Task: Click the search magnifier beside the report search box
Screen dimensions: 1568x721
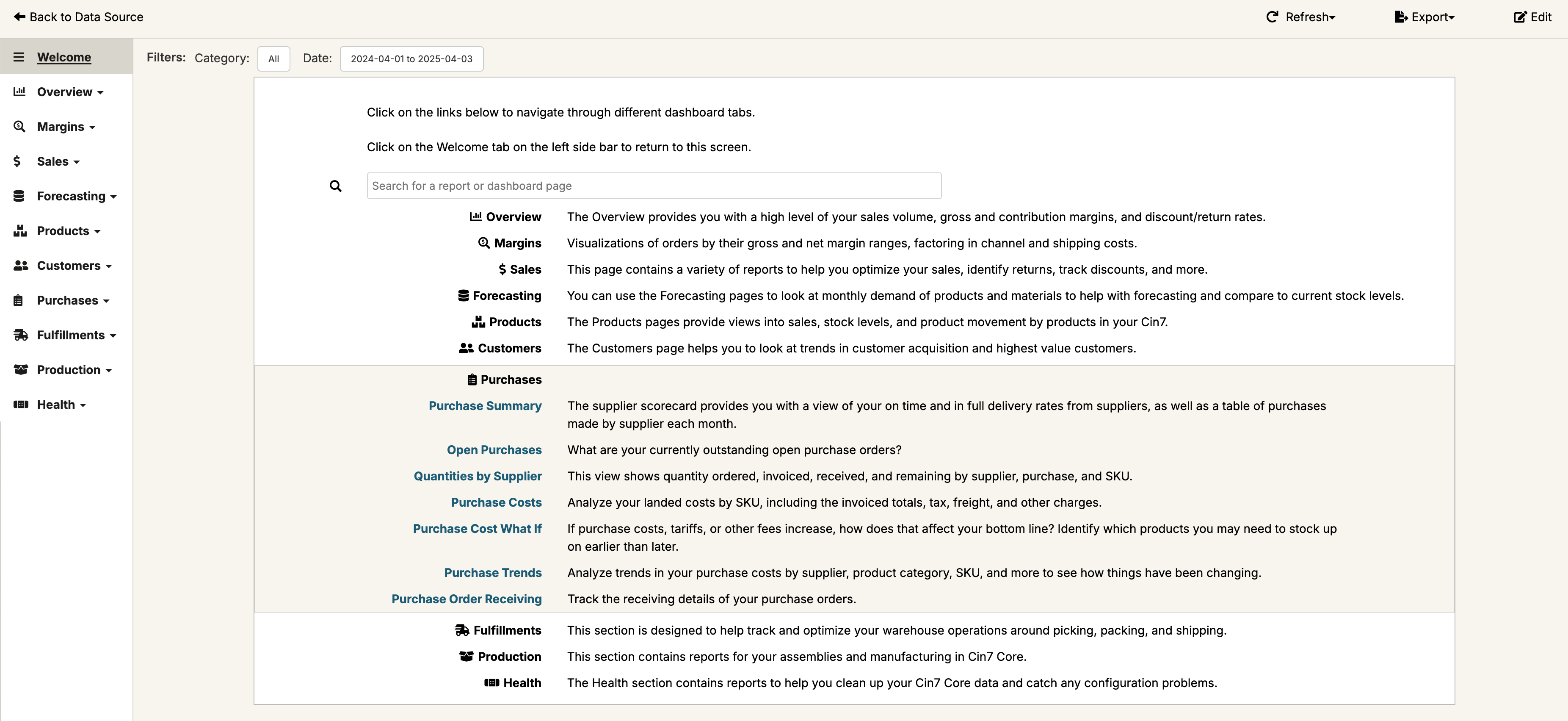Action: [x=335, y=186]
